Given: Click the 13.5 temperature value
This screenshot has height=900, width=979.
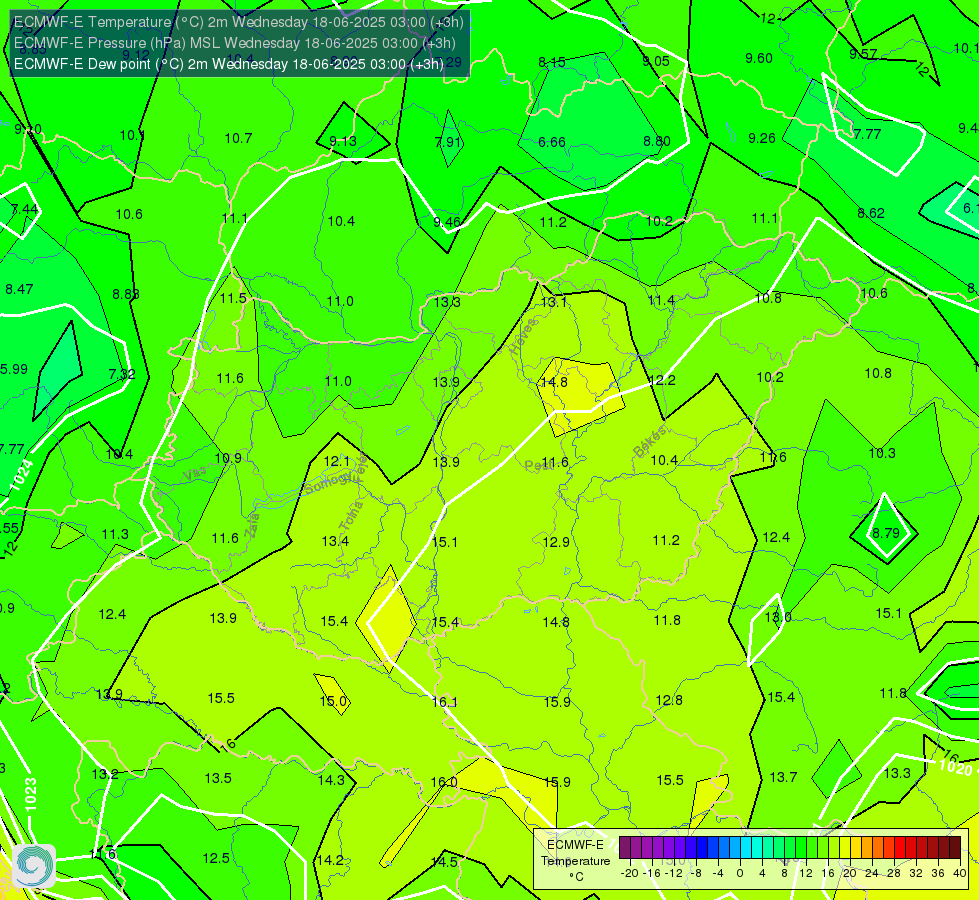Looking at the screenshot, I should [x=218, y=778].
